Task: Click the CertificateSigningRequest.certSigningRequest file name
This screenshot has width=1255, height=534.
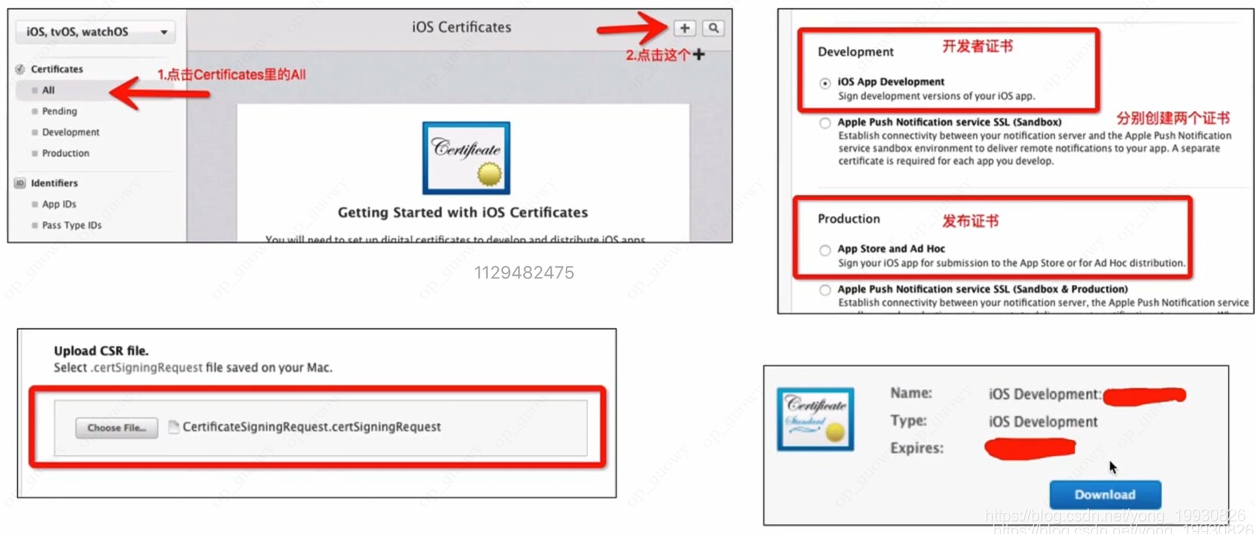Action: point(311,427)
